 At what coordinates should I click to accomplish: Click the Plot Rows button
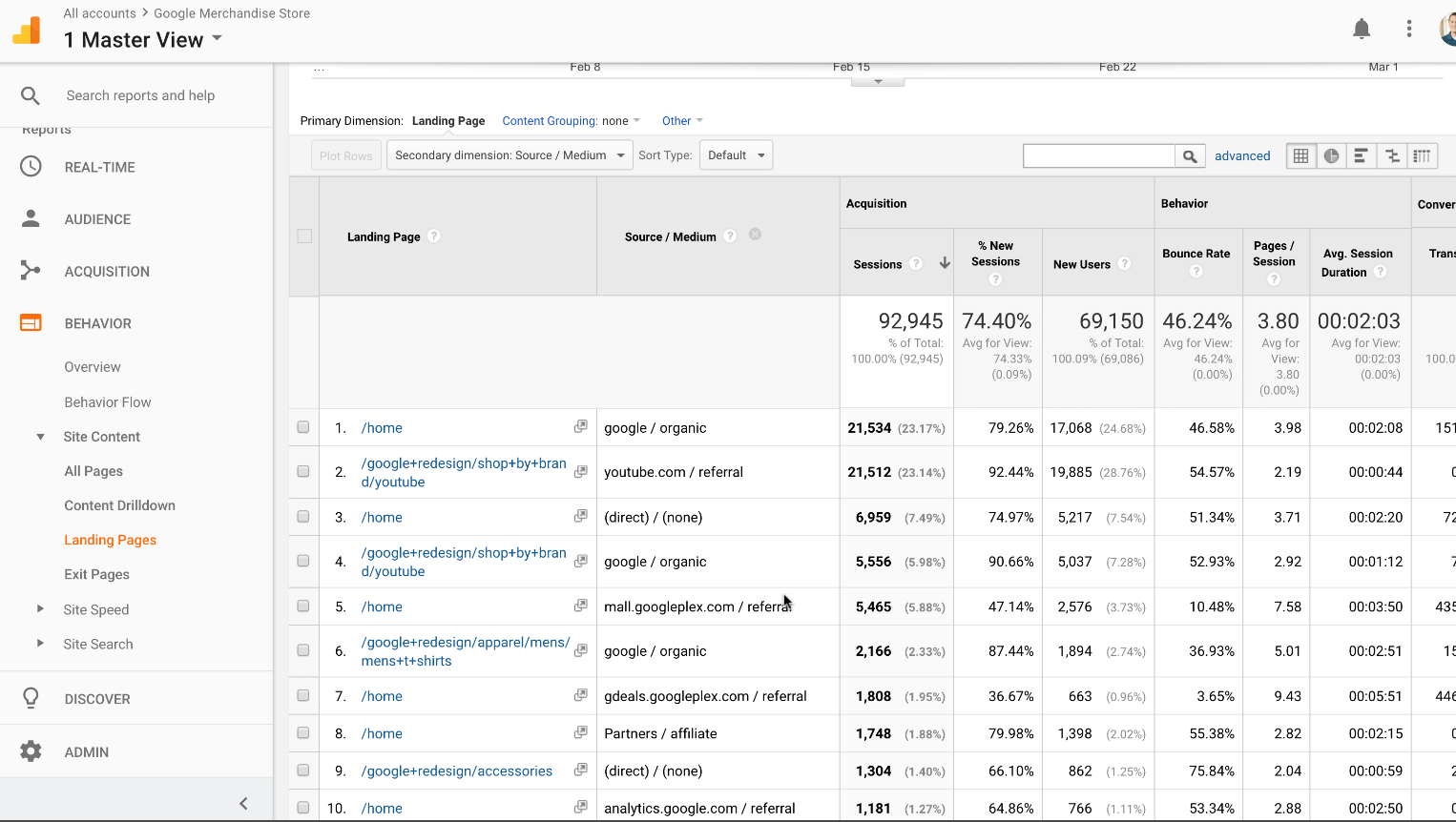coord(346,155)
